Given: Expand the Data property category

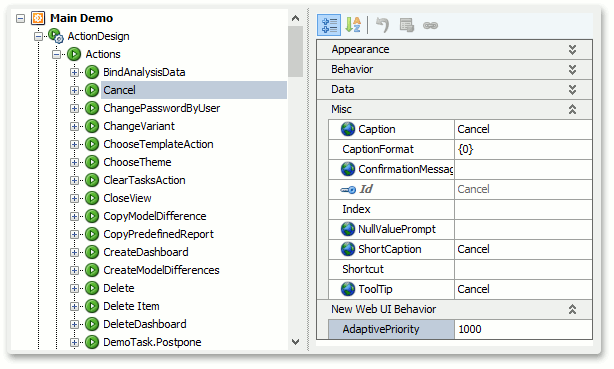Looking at the screenshot, I should point(572,90).
